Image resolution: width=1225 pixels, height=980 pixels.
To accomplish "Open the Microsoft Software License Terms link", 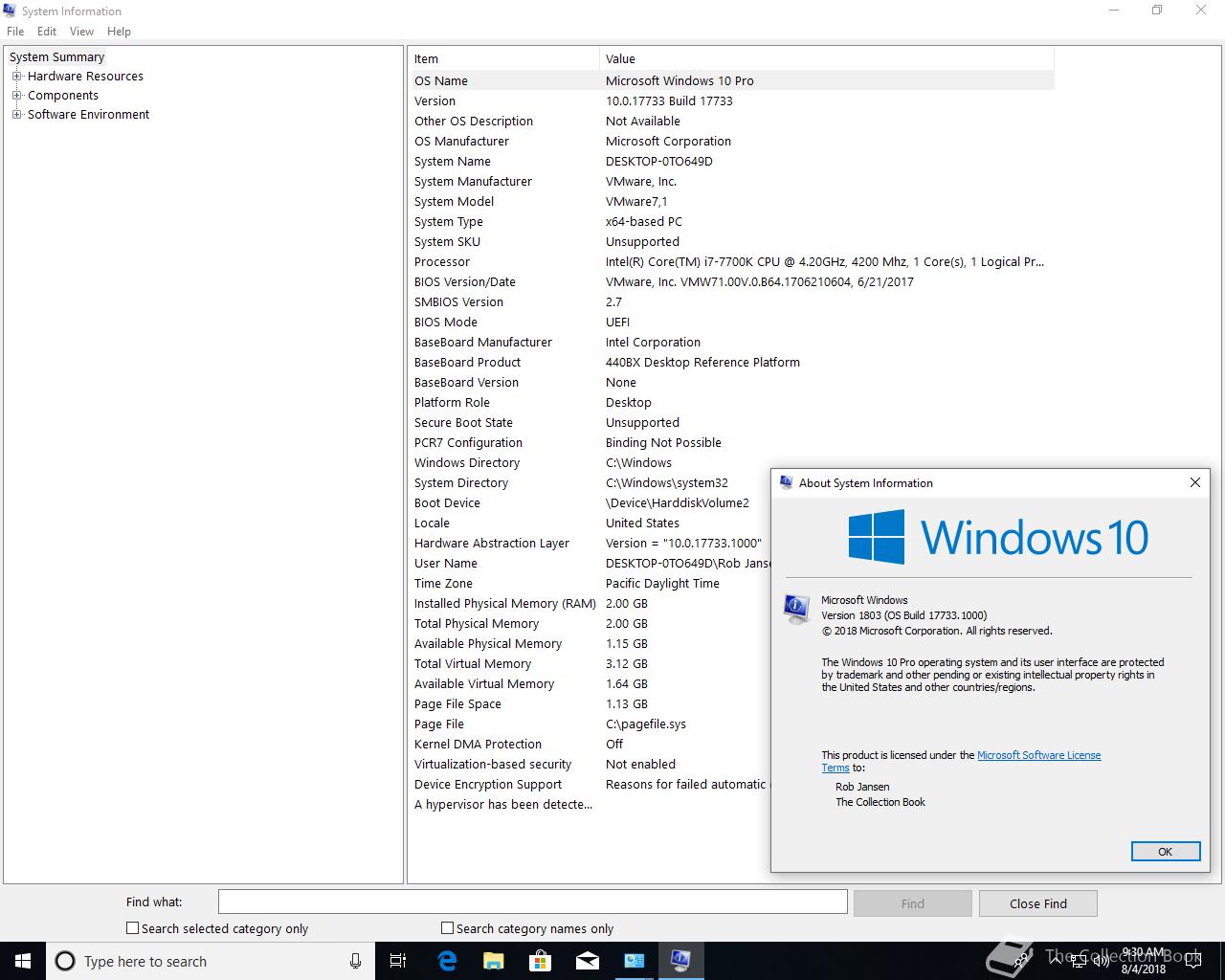I will click(1038, 755).
